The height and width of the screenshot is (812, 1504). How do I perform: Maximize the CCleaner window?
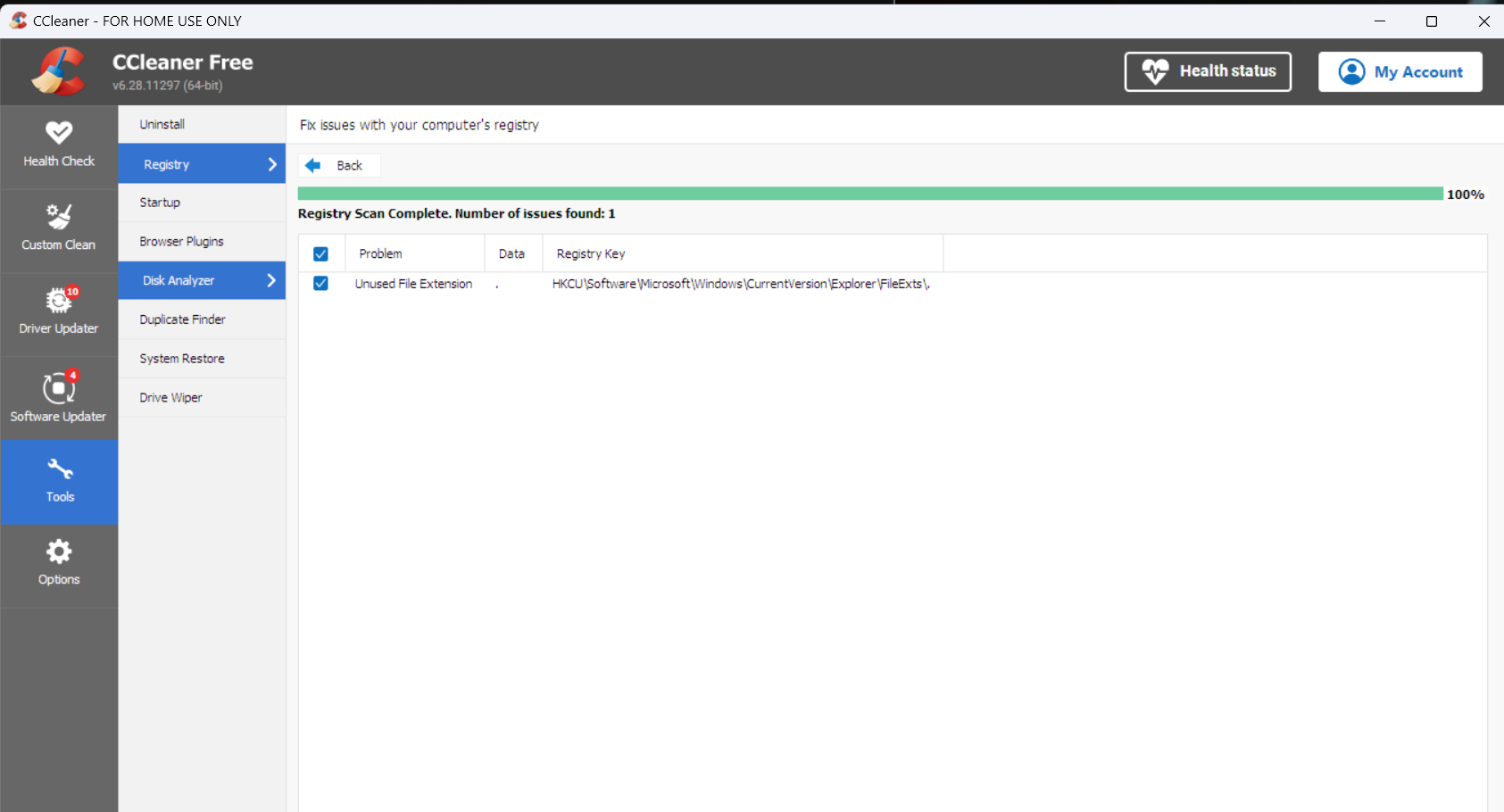pyautogui.click(x=1432, y=21)
